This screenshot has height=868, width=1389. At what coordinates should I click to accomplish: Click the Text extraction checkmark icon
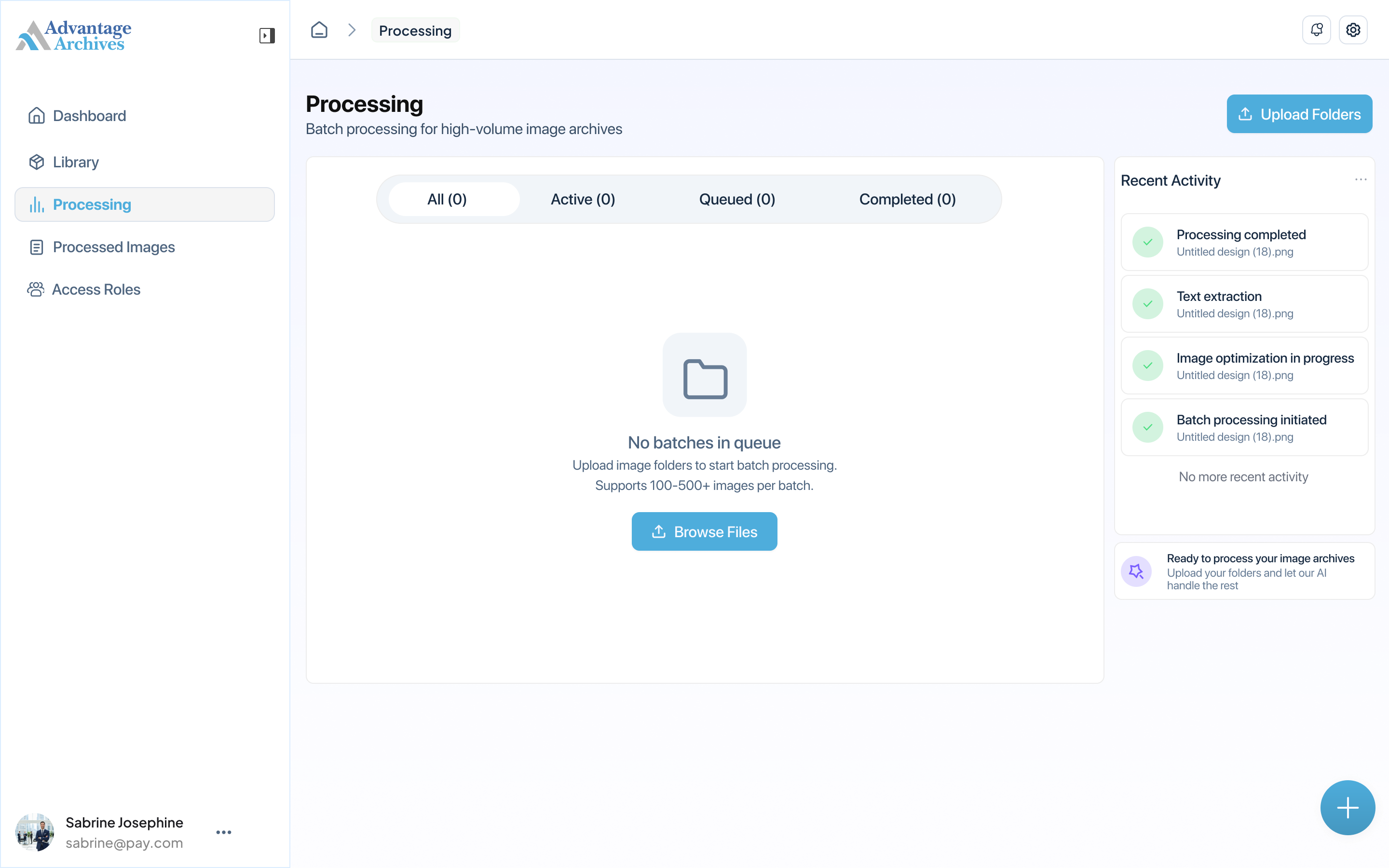coord(1148,304)
